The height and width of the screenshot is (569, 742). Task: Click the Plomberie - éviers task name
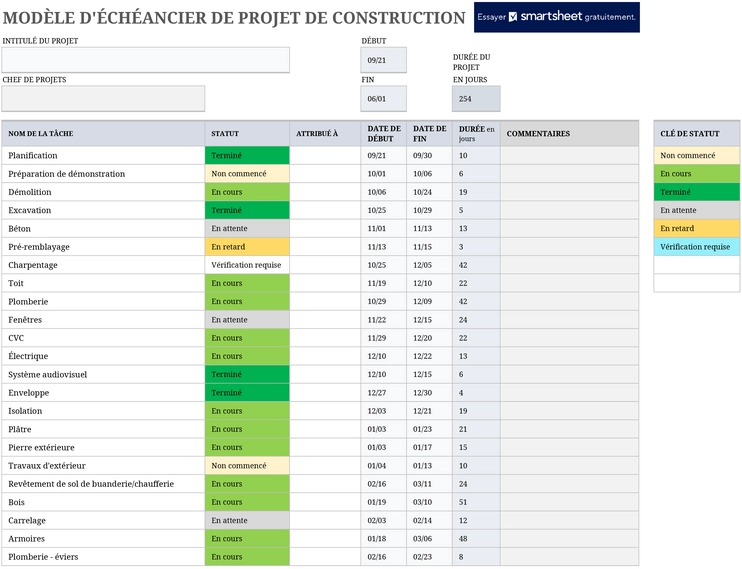pyautogui.click(x=43, y=557)
